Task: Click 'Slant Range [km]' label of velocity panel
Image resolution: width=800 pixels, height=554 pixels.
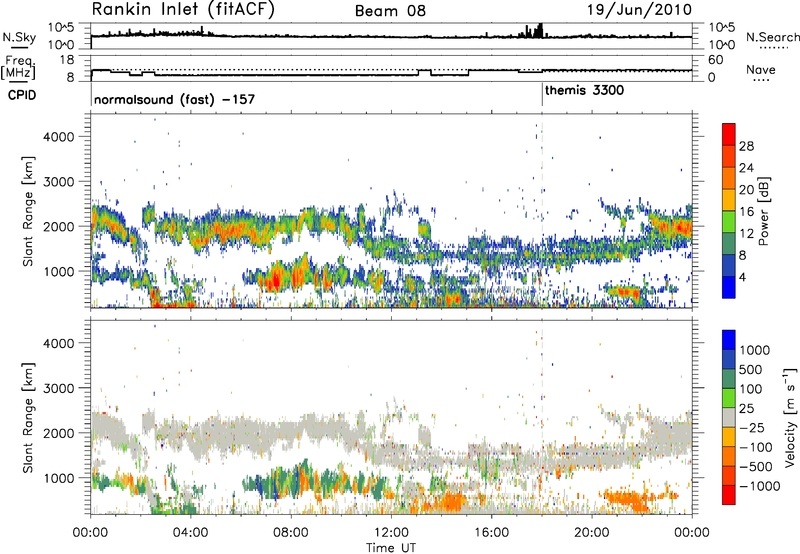Action: pos(28,418)
